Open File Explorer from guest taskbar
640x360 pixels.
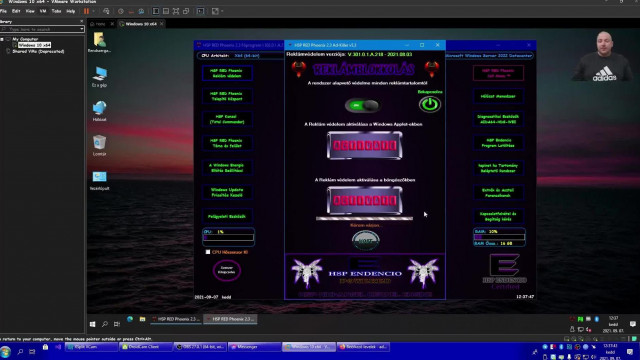pyautogui.click(x=142, y=319)
